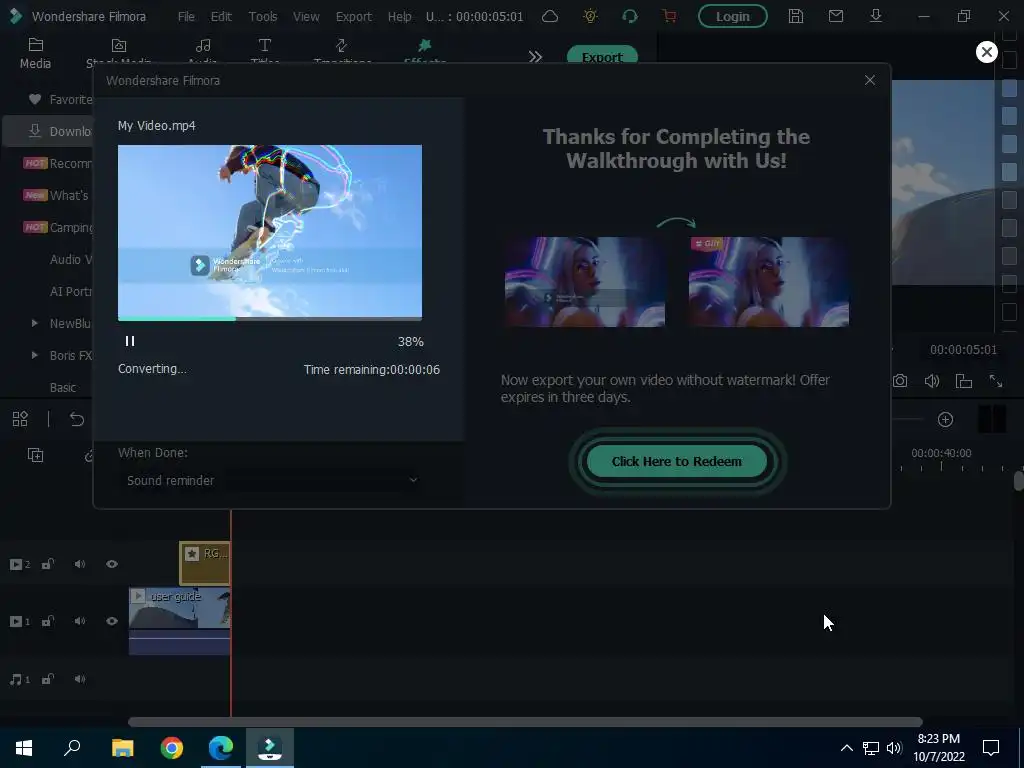Open the envelope messages icon
1024x768 pixels.
point(836,16)
